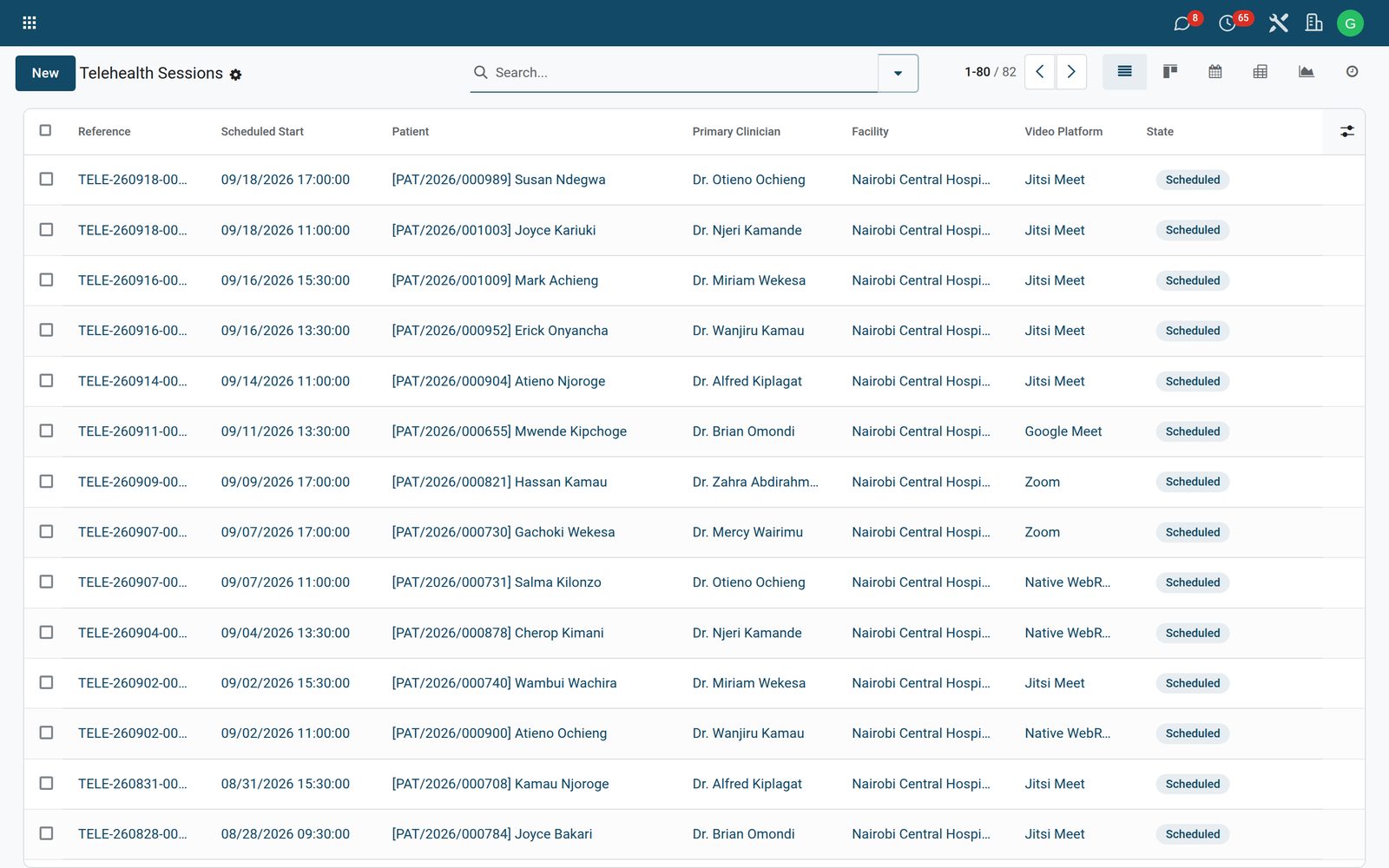Sort by Scheduled Start column header
The width and height of the screenshot is (1389, 868).
(x=262, y=132)
